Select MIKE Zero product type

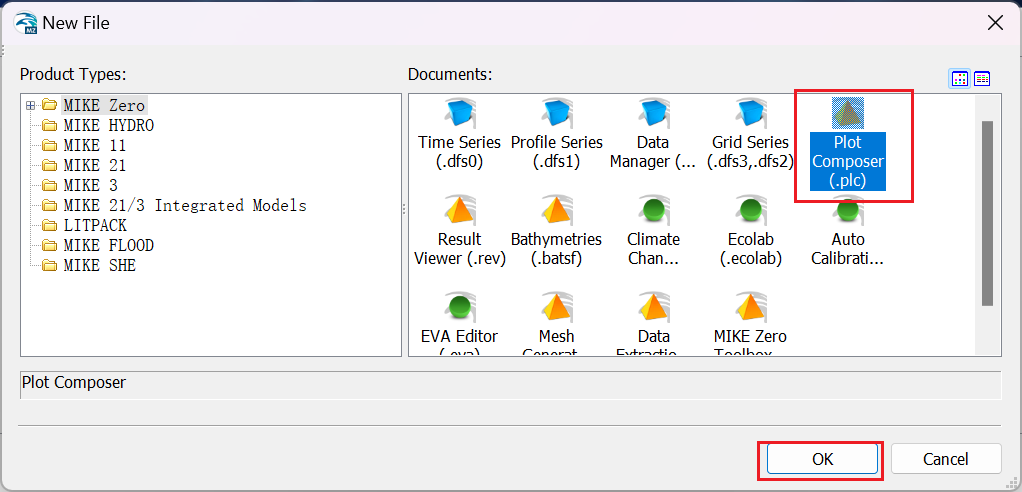point(104,105)
